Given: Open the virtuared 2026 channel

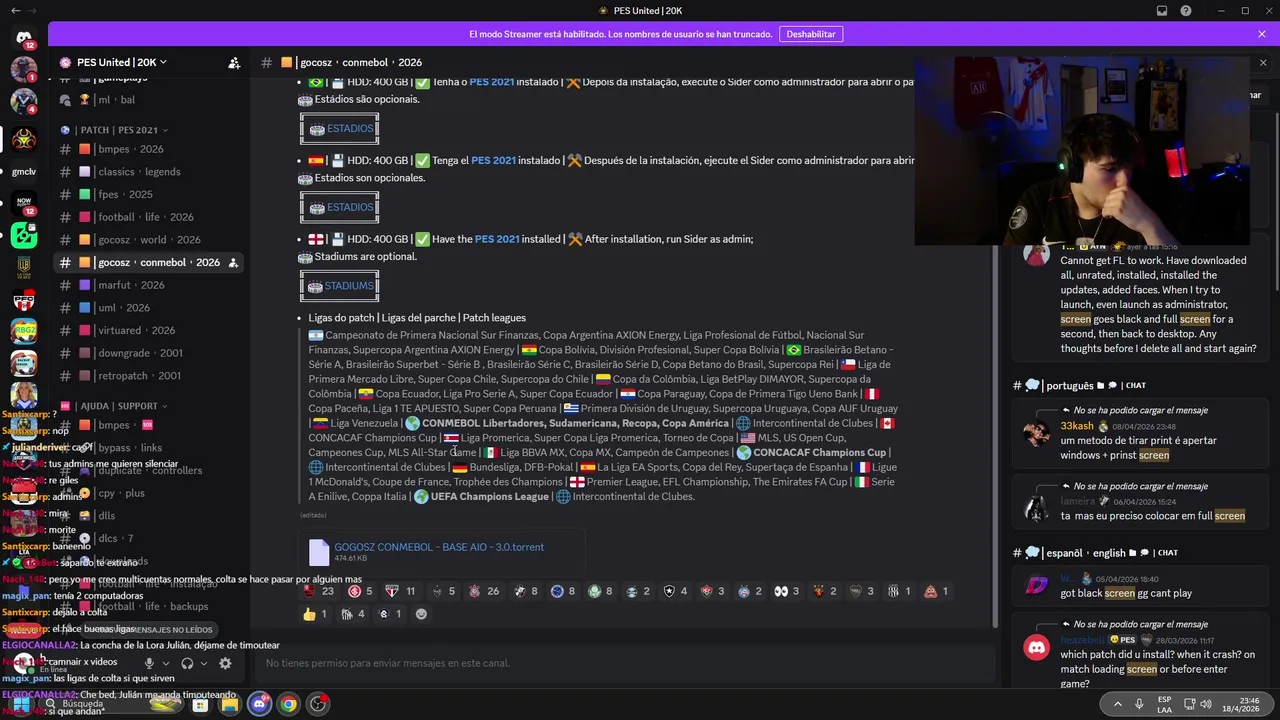Looking at the screenshot, I should click(x=147, y=330).
